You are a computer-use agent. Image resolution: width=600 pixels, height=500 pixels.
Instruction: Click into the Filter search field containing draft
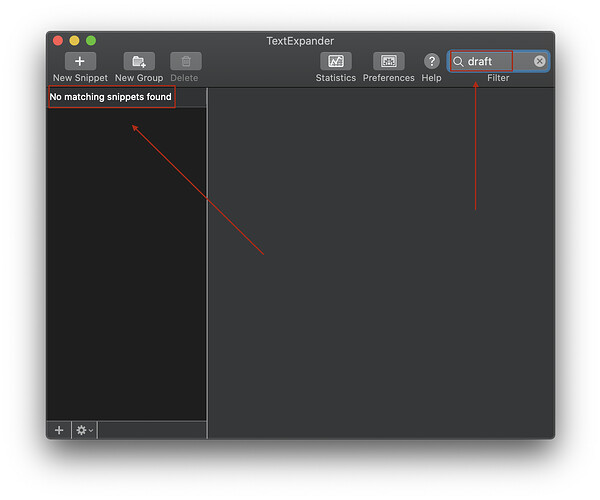(x=498, y=61)
